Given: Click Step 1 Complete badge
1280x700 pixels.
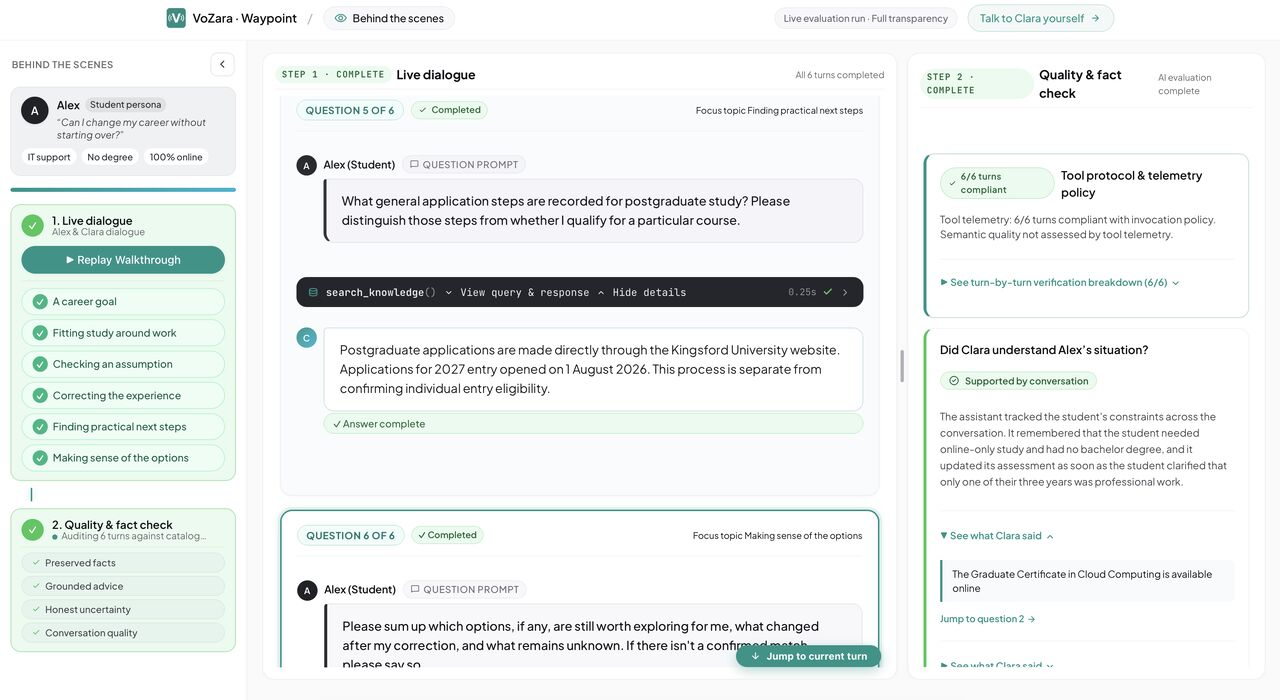Looking at the screenshot, I should [x=333, y=75].
